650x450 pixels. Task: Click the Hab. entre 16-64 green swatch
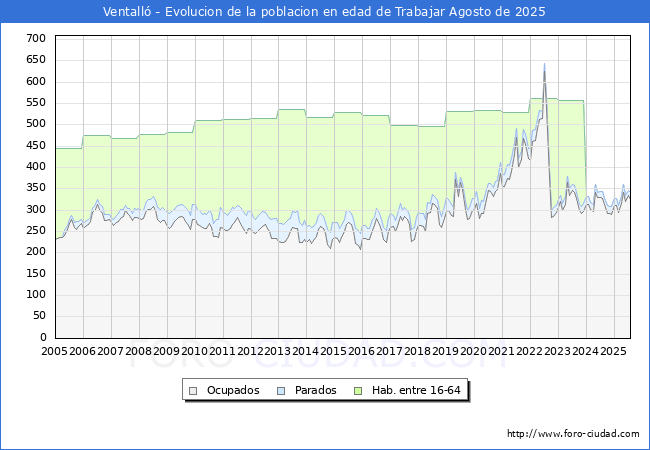point(358,391)
